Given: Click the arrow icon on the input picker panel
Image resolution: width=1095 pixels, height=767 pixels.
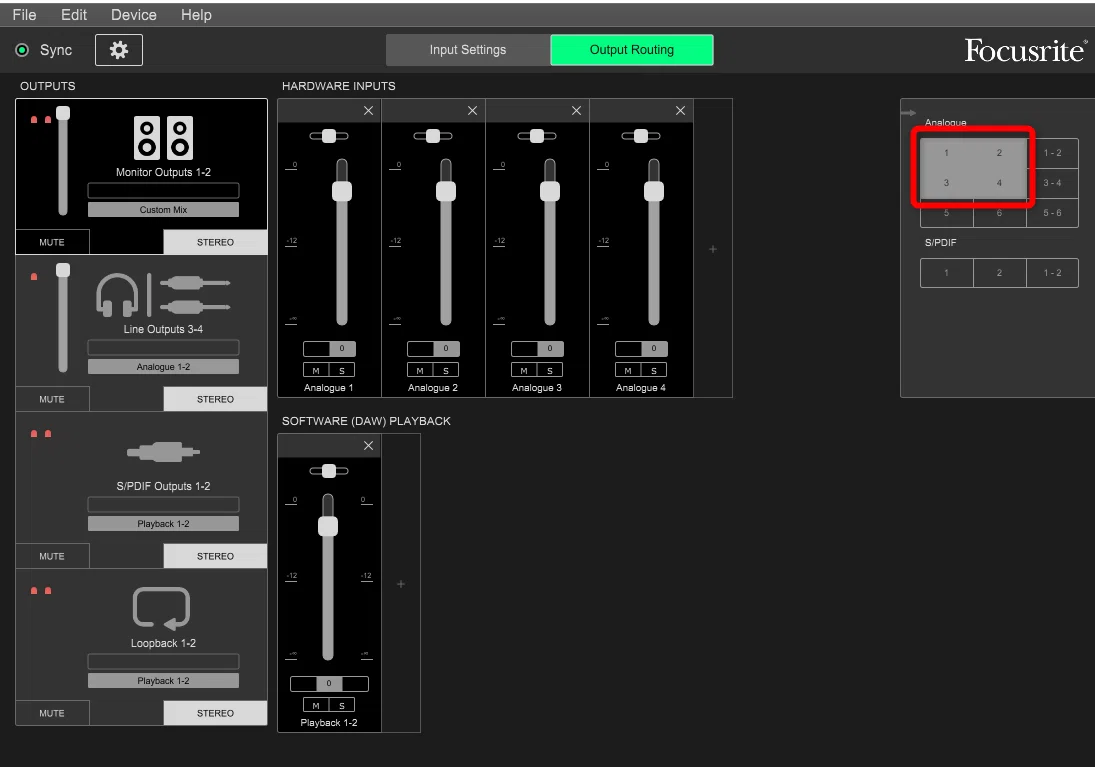Looking at the screenshot, I should pos(909,112).
